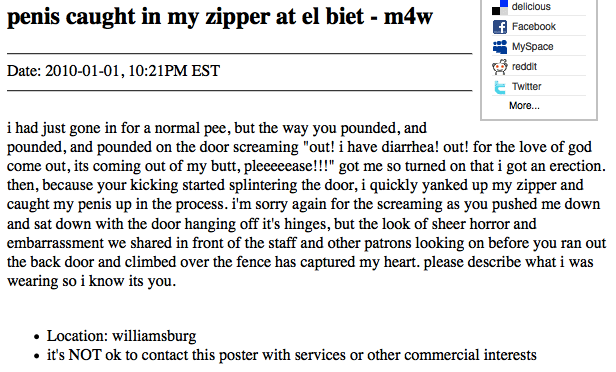The width and height of the screenshot is (616, 372).
Task: Share post via Twitter text link
Action: [526, 86]
